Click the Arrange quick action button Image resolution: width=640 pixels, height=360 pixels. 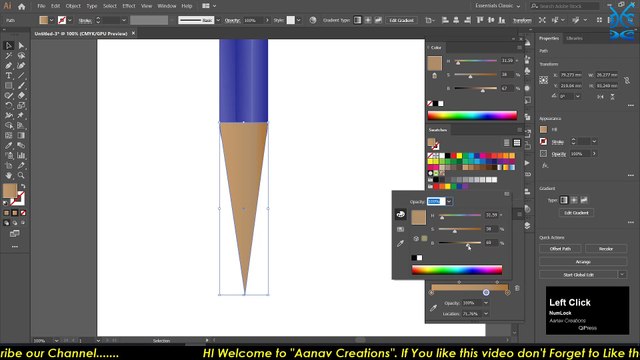click(x=583, y=262)
